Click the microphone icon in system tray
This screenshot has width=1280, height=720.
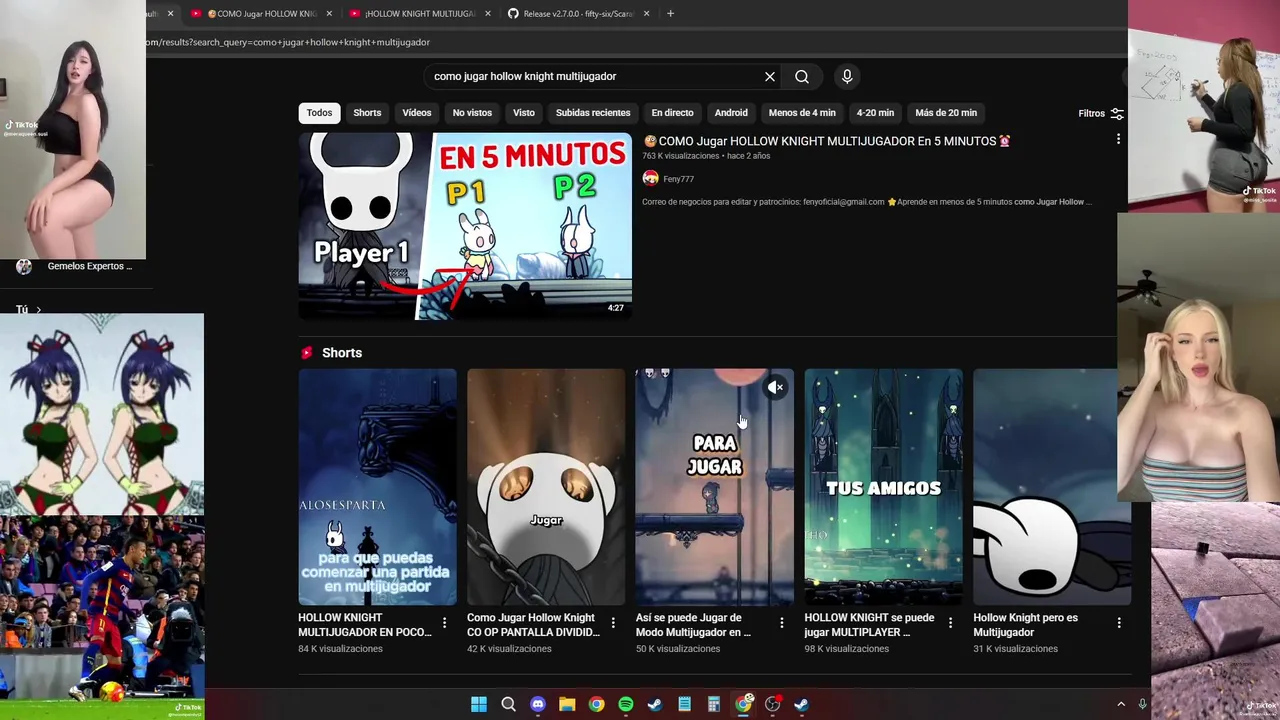point(1142,704)
